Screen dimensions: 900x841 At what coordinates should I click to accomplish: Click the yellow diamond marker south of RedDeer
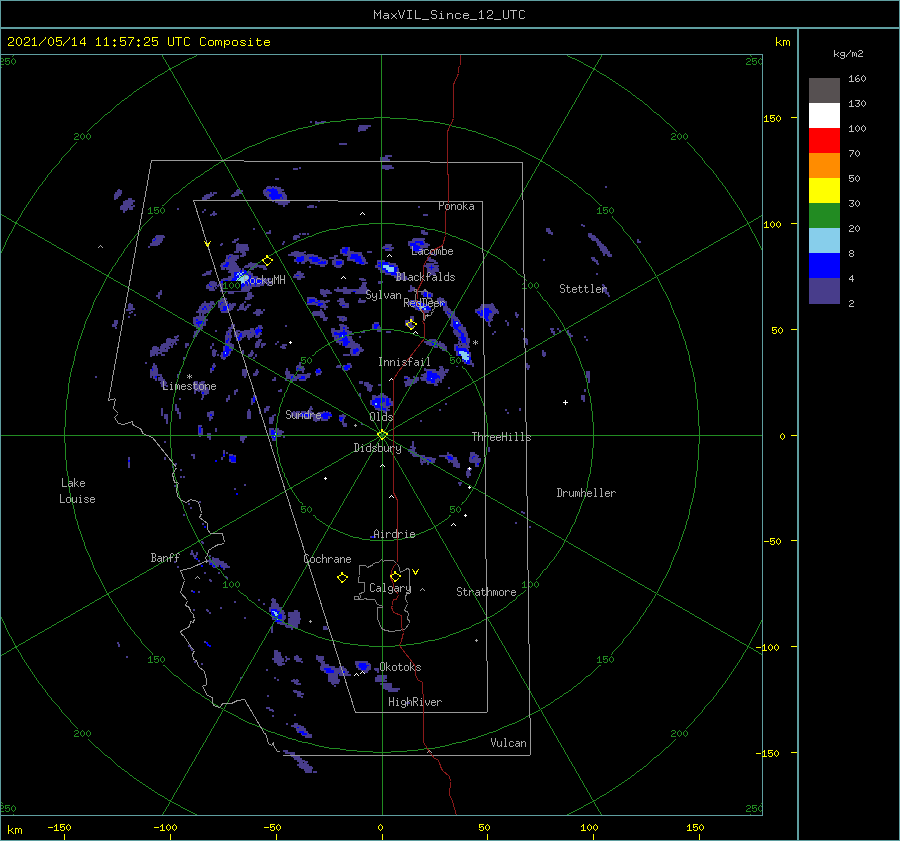(x=411, y=324)
